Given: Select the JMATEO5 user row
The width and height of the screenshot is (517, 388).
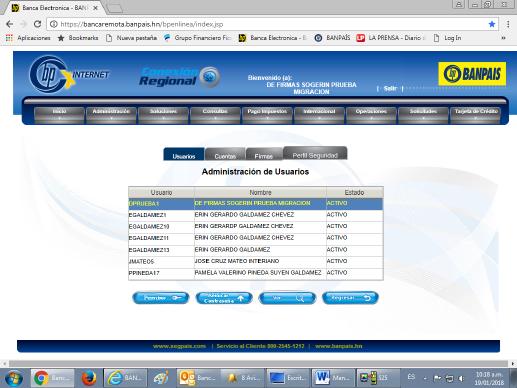Looking at the screenshot, I should [256, 262].
